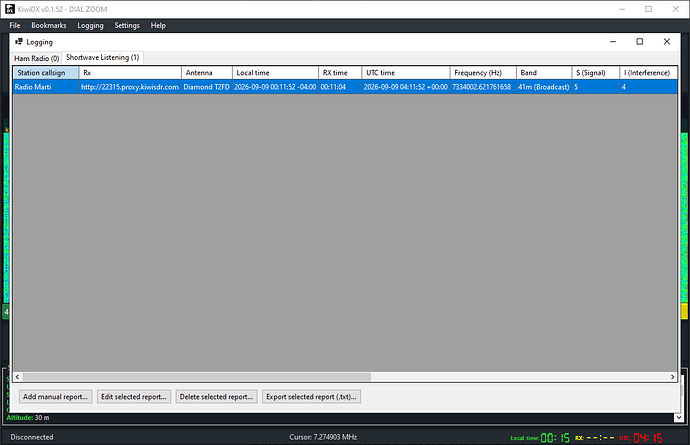This screenshot has width=690, height=445.
Task: Click Delete selected report button
Action: point(216,397)
